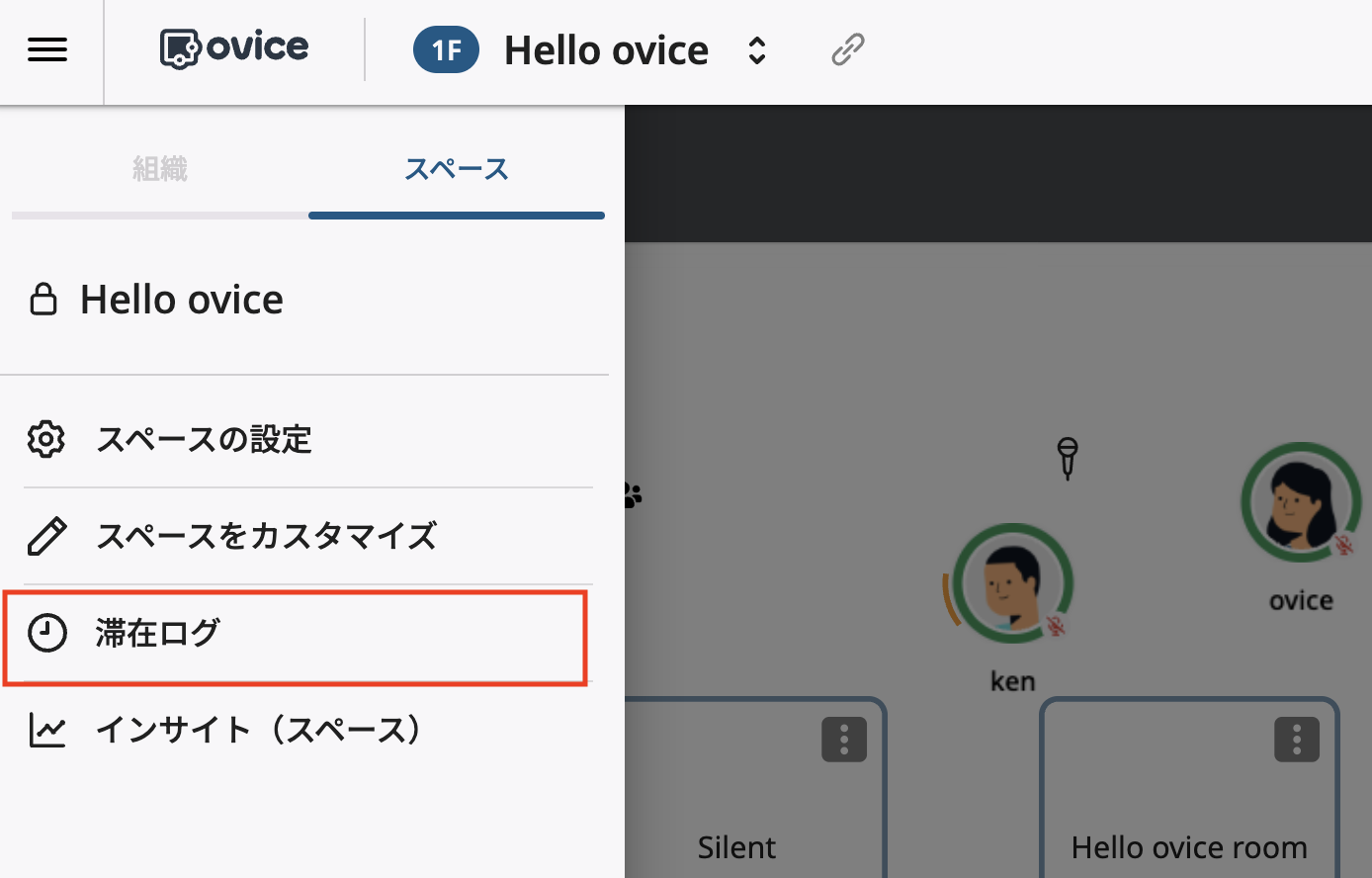The height and width of the screenshot is (878, 1372).
Task: Switch to the 組織 tab
Action: [x=159, y=169]
